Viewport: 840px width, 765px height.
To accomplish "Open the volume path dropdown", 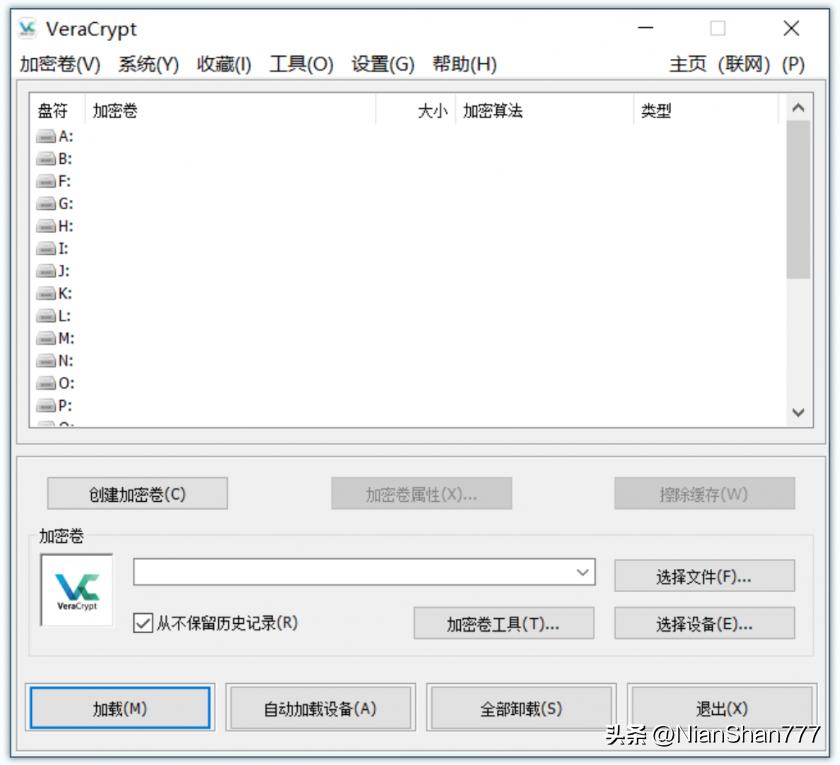I will click(x=583, y=572).
